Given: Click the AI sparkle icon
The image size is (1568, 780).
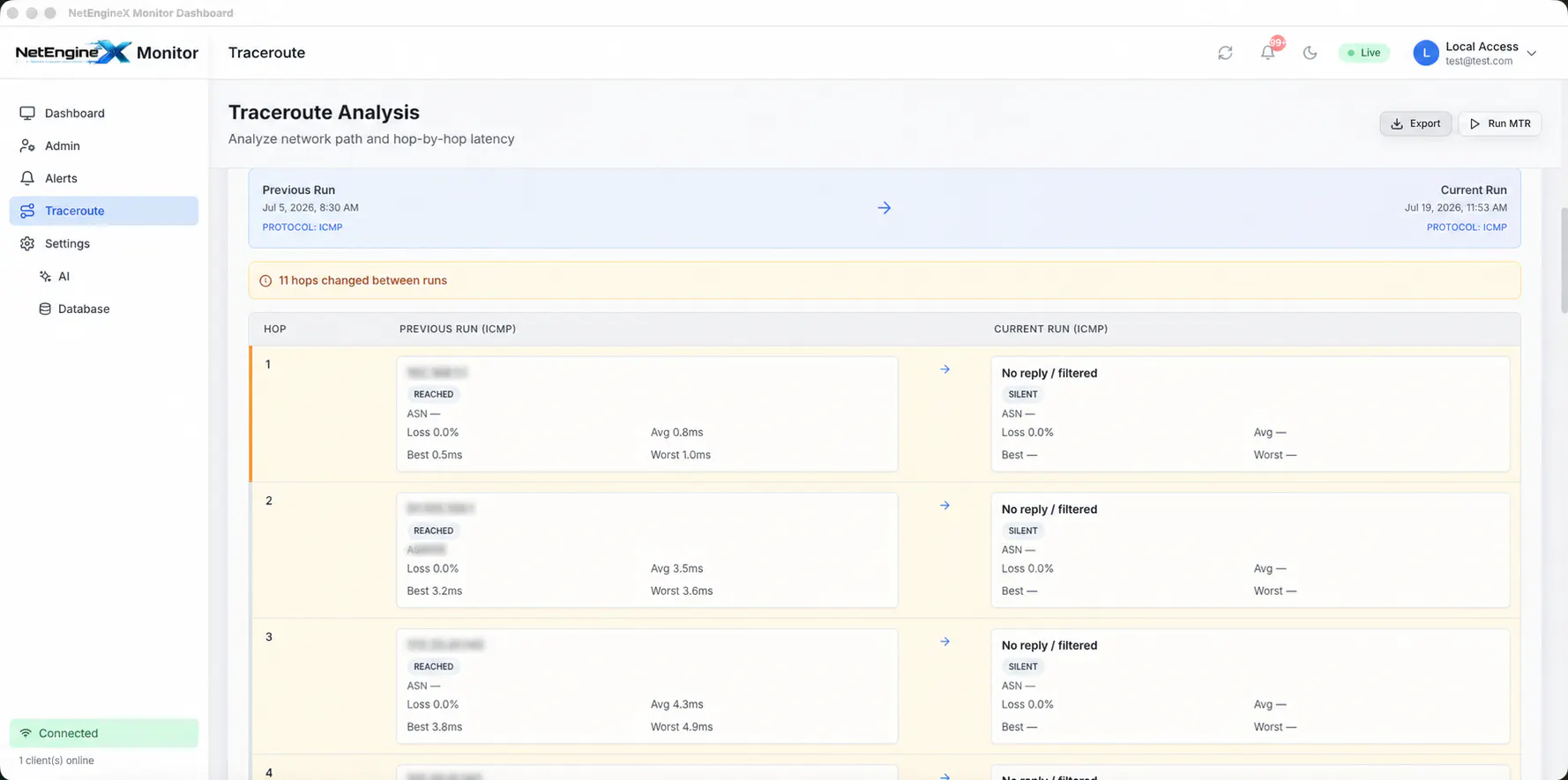Looking at the screenshot, I should (x=45, y=276).
